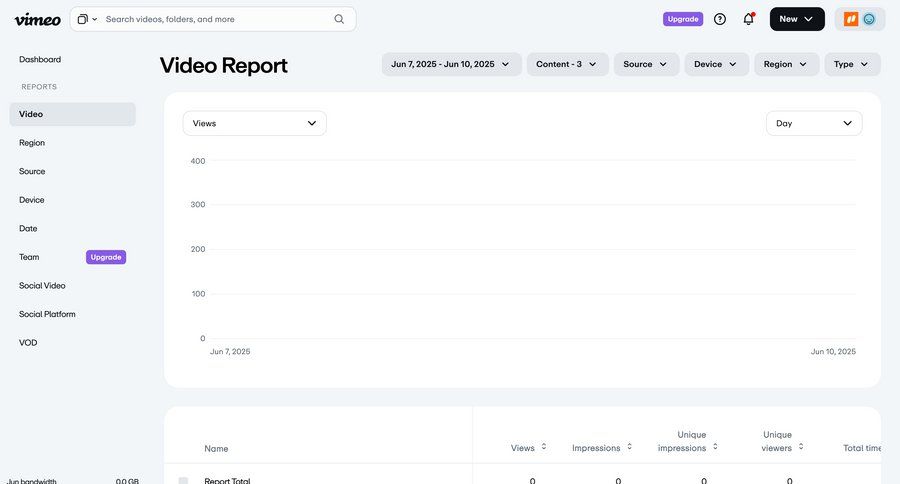Image resolution: width=900 pixels, height=484 pixels.
Task: Open the Views metric dropdown
Action: point(255,123)
